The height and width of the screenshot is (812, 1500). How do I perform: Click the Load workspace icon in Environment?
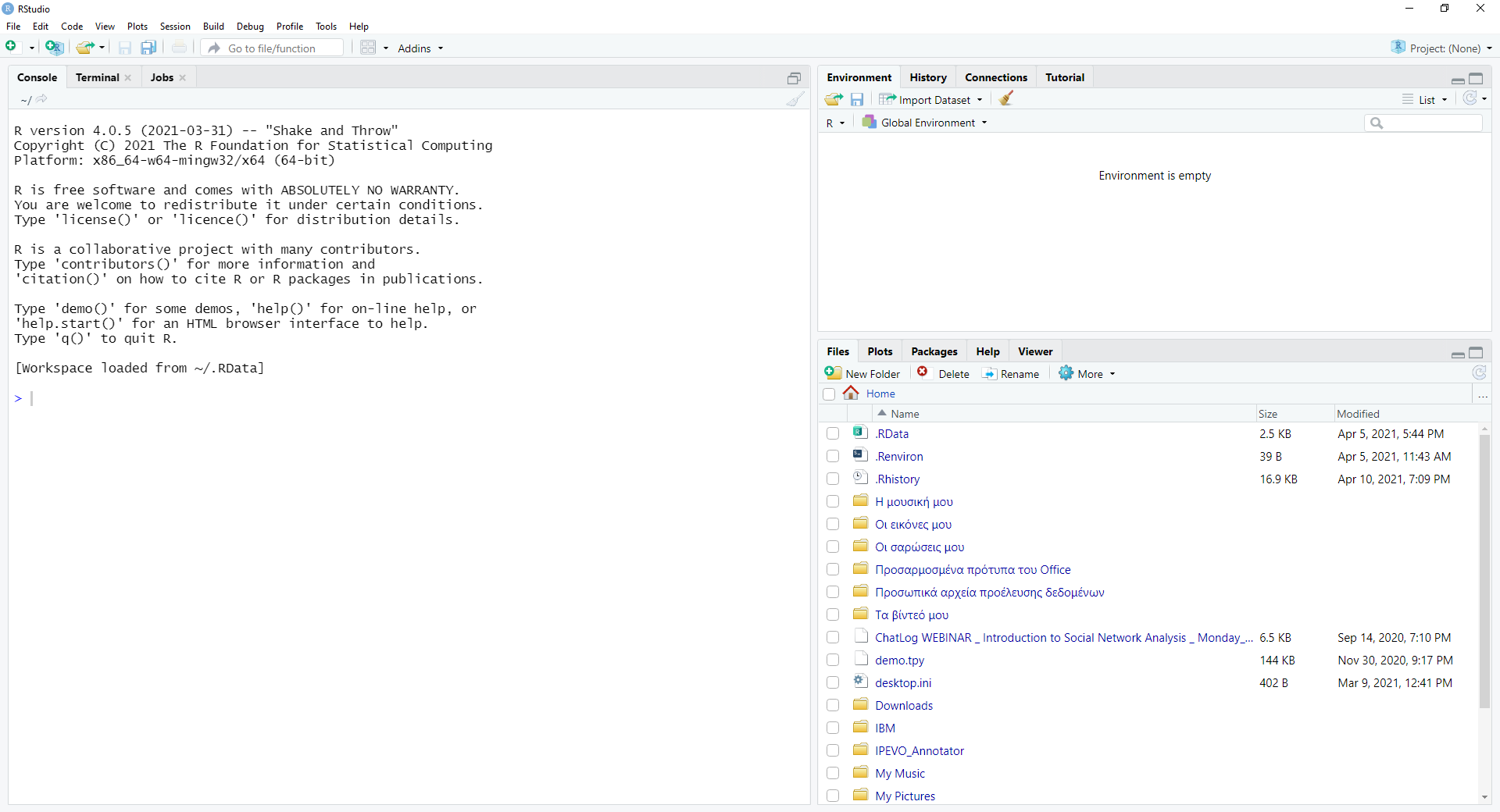(x=834, y=99)
